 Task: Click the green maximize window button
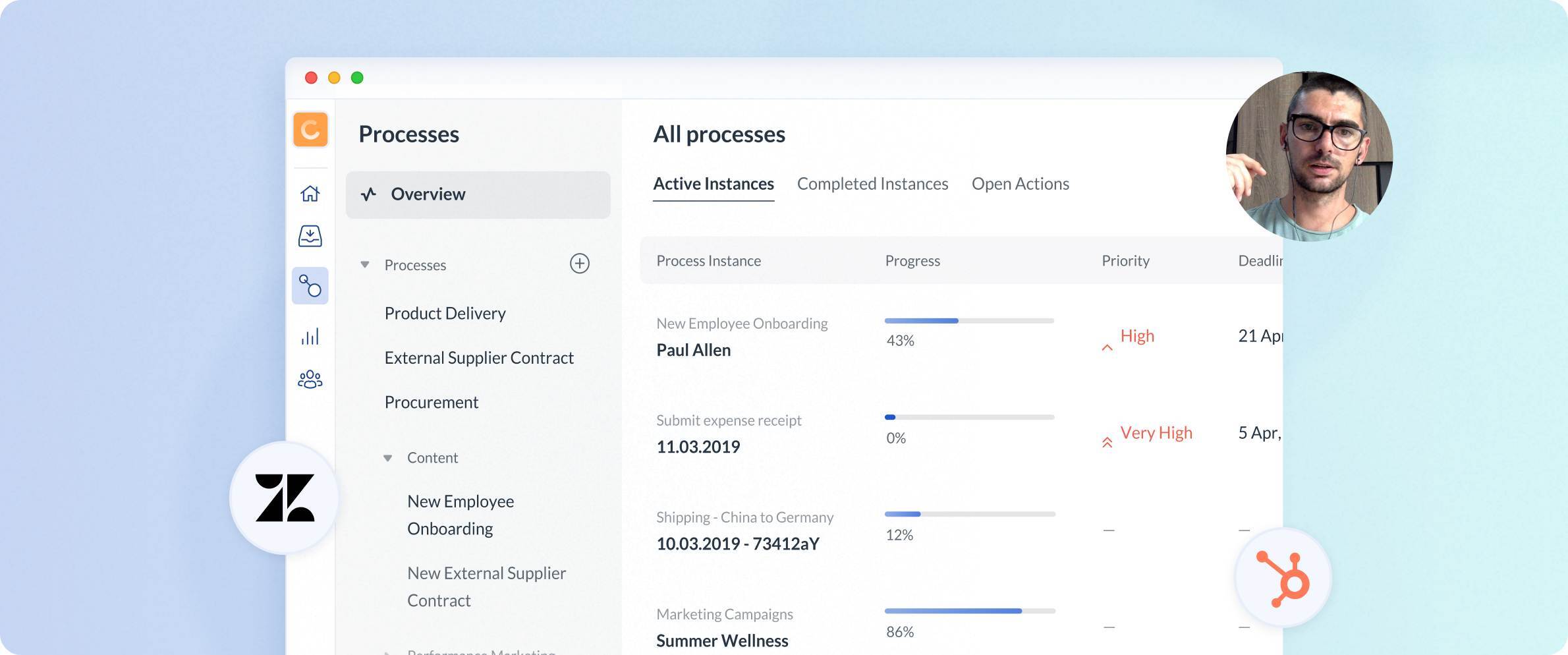[x=357, y=78]
